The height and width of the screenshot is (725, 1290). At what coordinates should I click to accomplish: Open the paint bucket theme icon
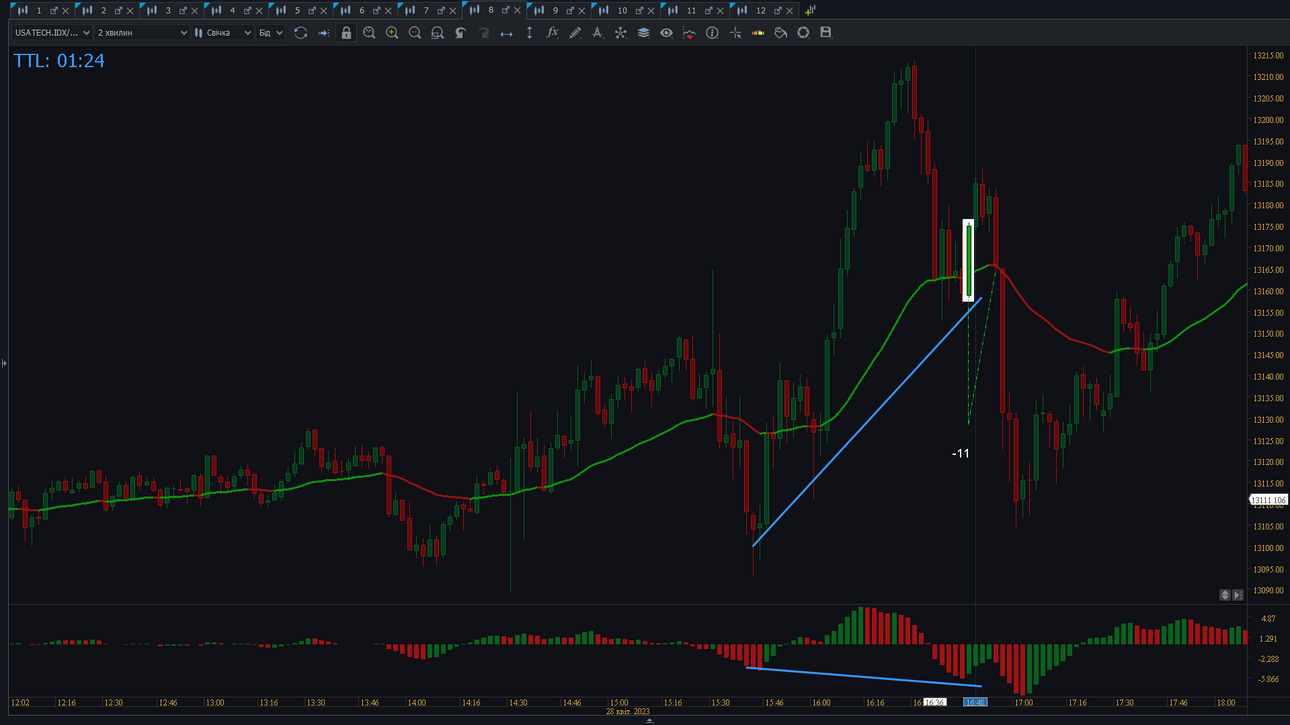pos(781,33)
